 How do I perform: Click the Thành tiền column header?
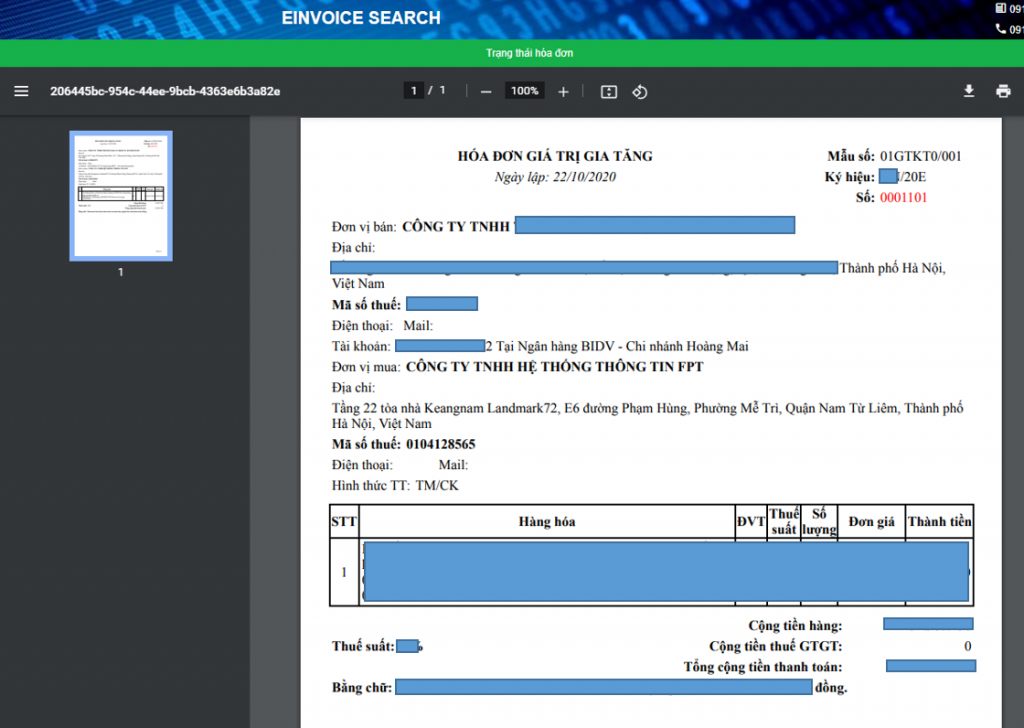point(939,522)
